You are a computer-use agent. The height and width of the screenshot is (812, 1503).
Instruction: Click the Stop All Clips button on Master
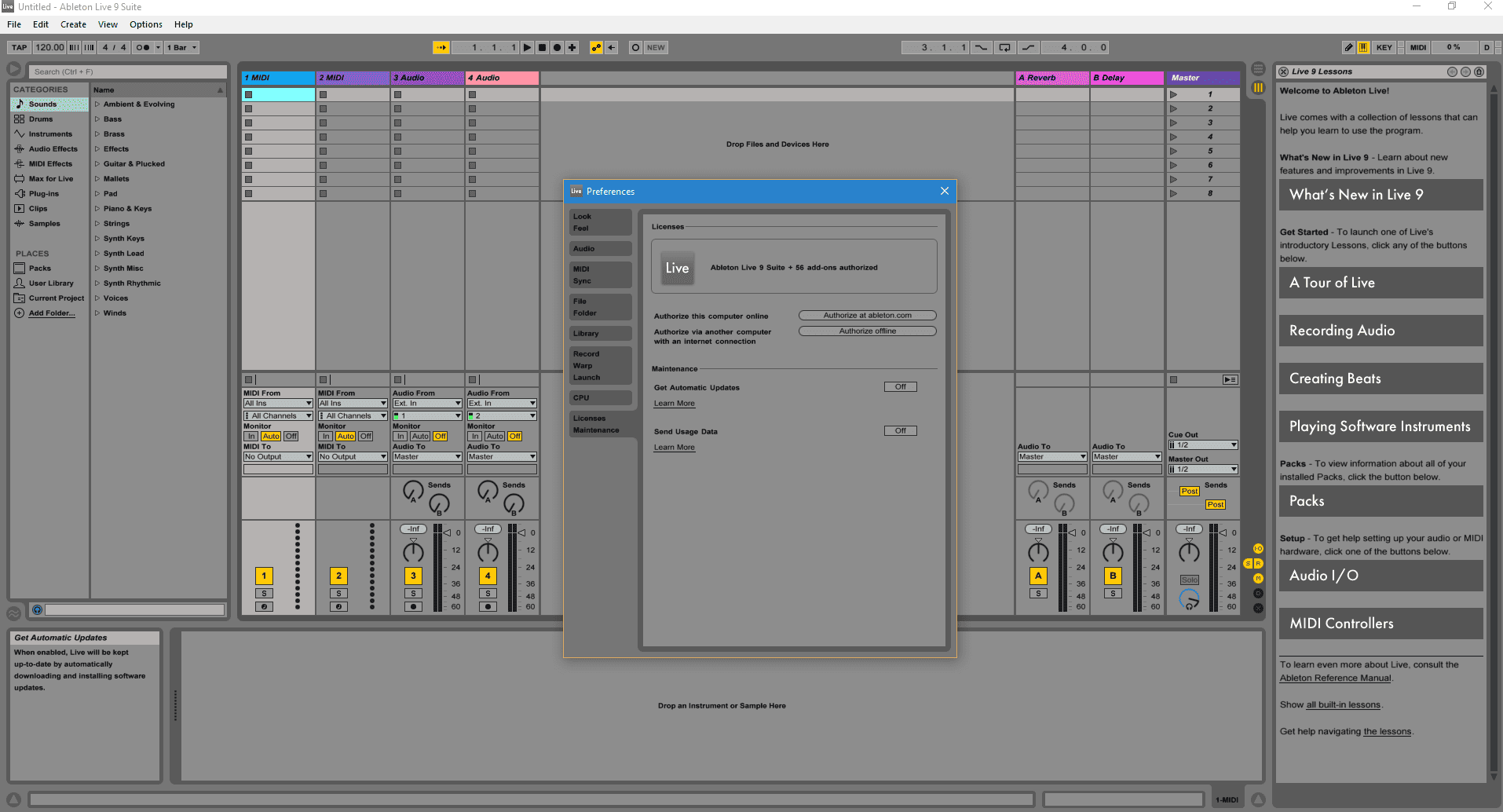coord(1173,380)
